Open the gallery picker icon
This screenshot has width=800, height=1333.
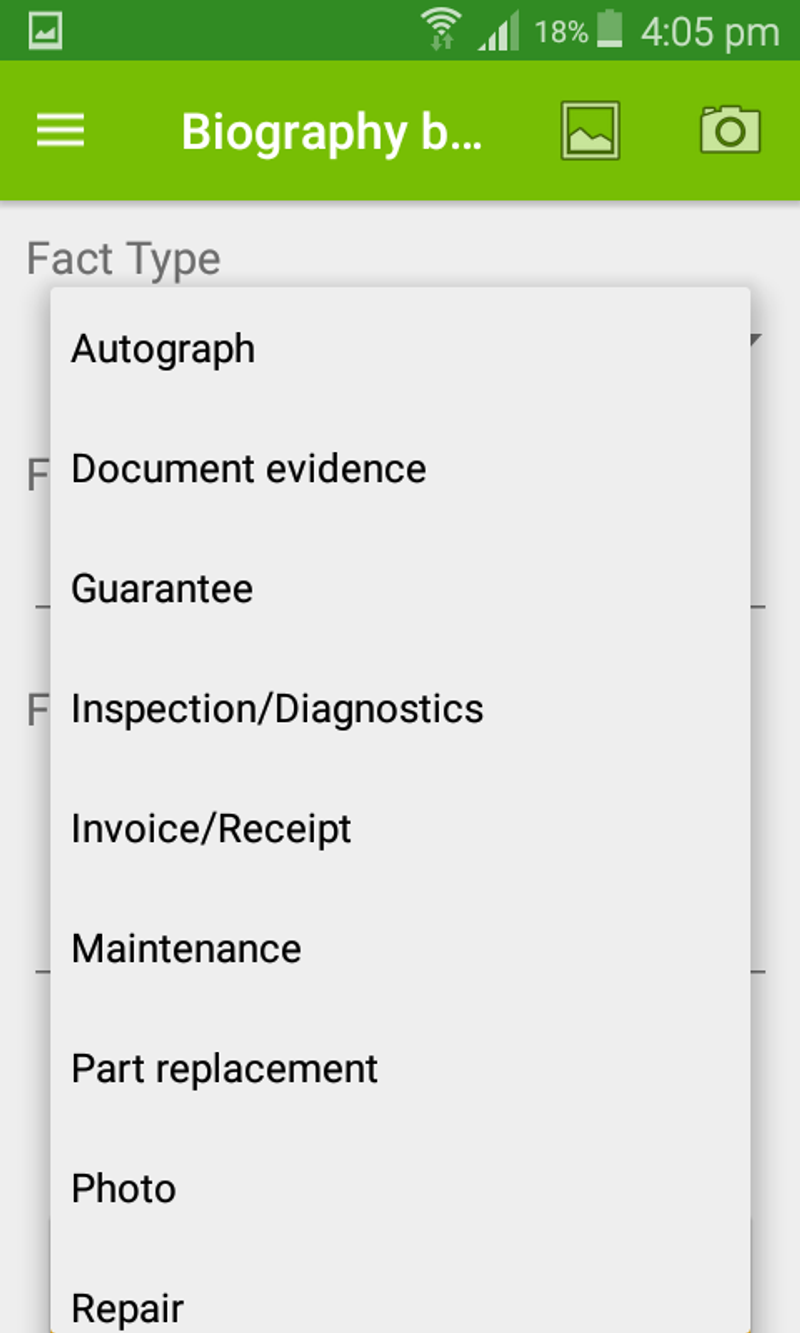(590, 130)
